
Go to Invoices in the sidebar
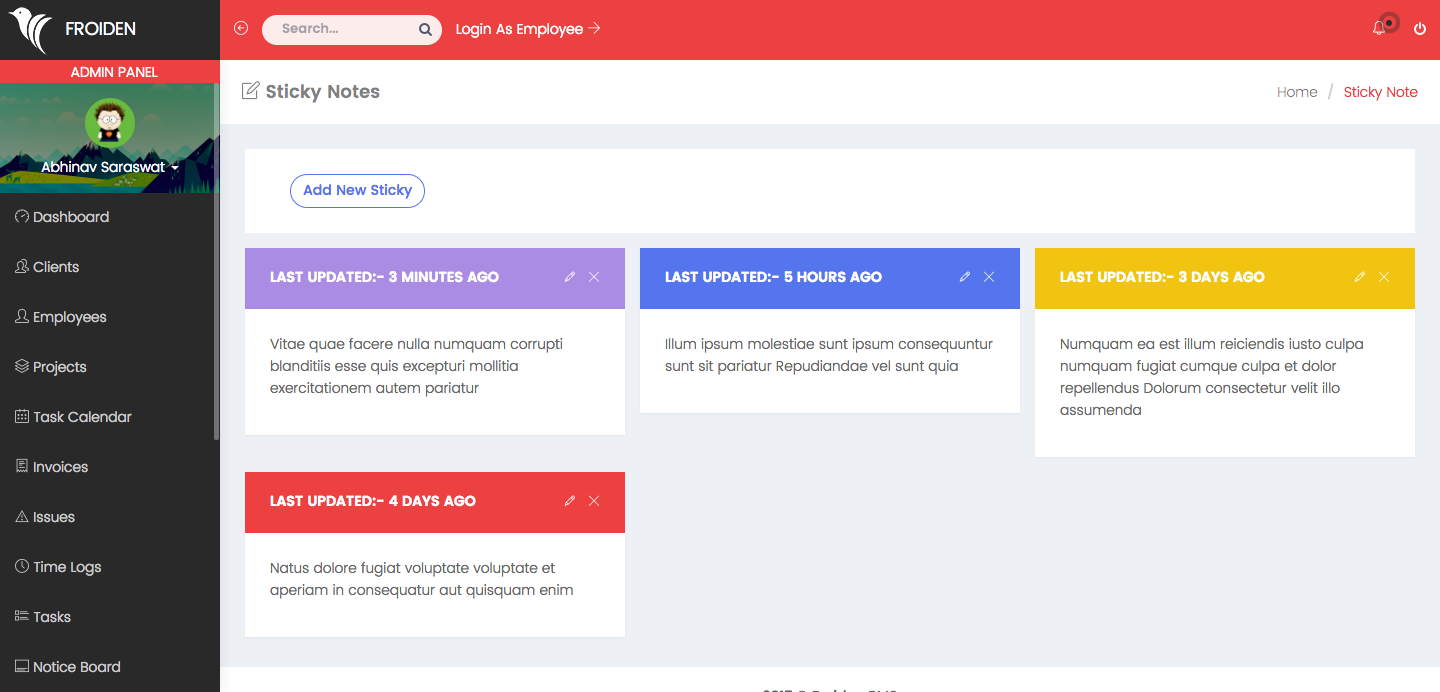pyautogui.click(x=60, y=467)
